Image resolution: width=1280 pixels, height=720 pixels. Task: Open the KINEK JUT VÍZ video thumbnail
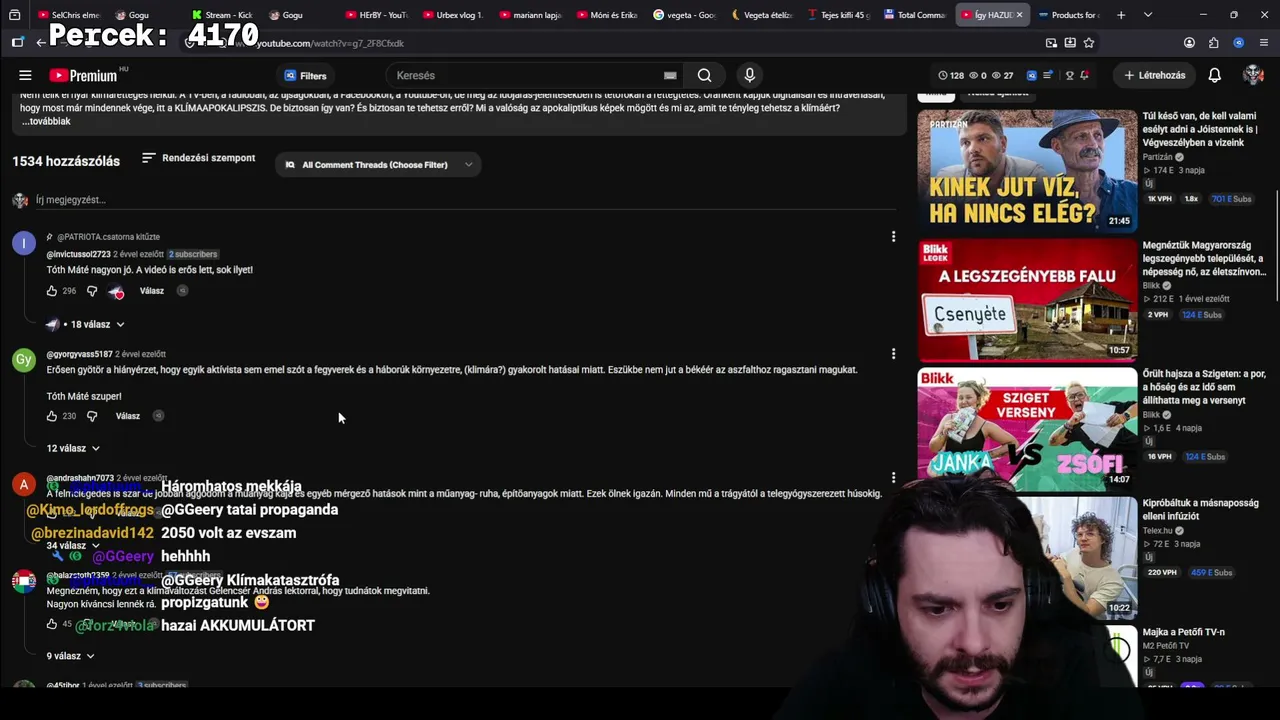pyautogui.click(x=1027, y=170)
